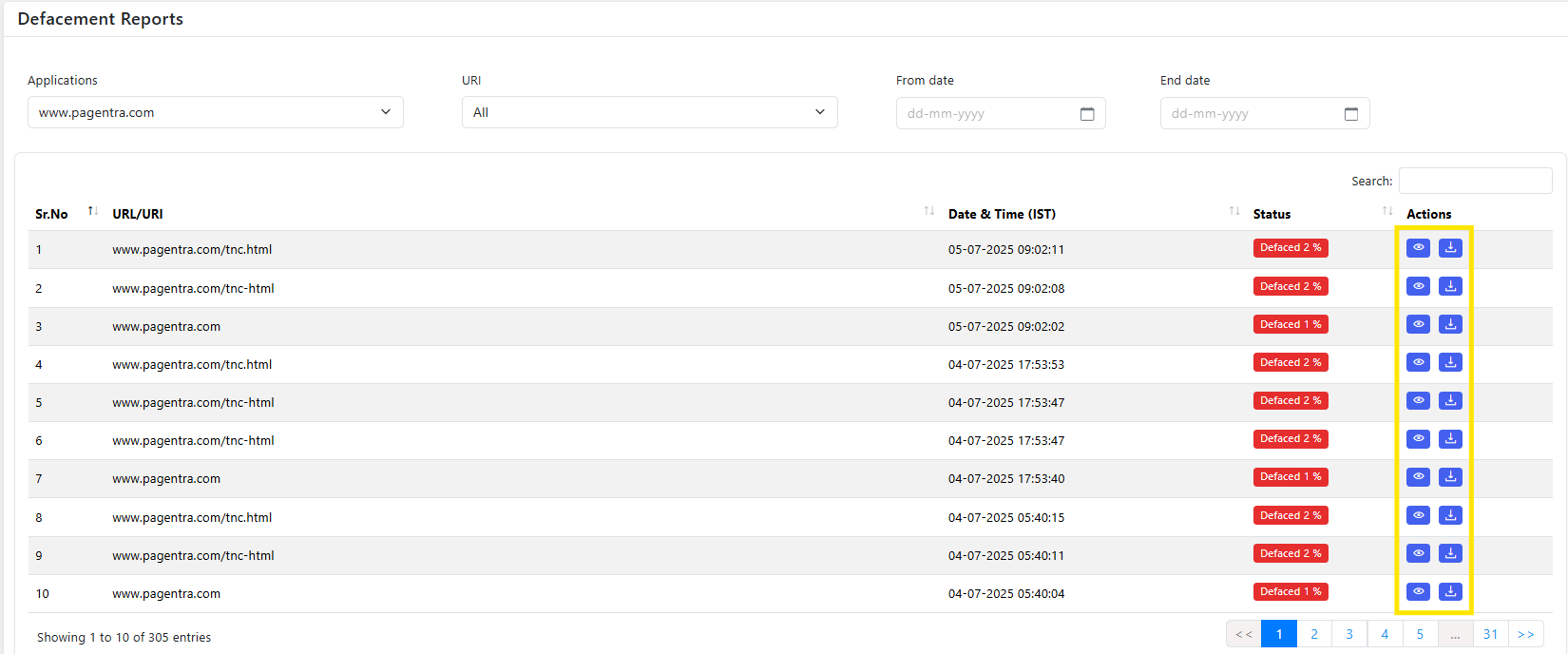View report for row 5
The height and width of the screenshot is (654, 1568).
tap(1418, 400)
